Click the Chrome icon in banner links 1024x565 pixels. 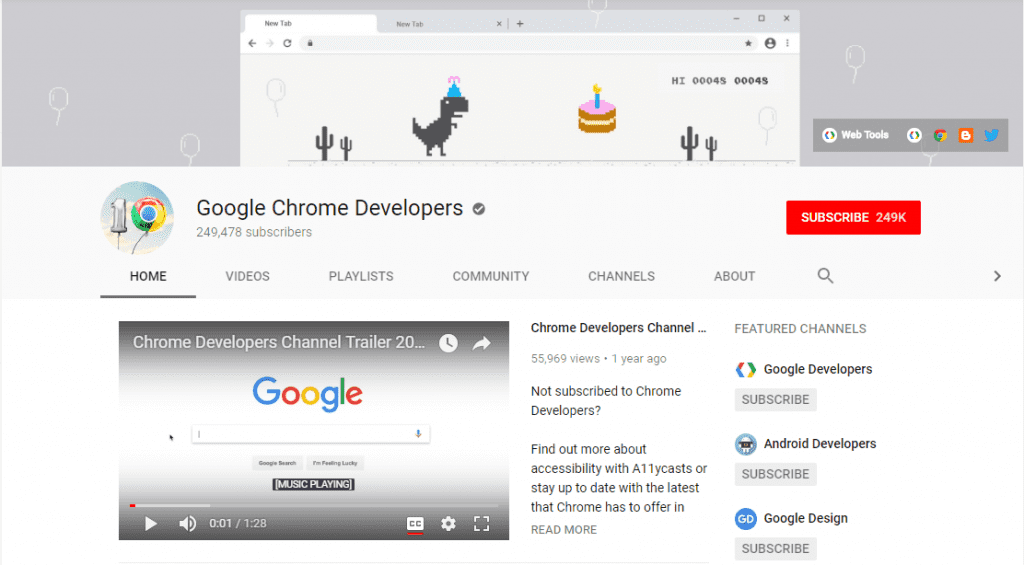[940, 135]
